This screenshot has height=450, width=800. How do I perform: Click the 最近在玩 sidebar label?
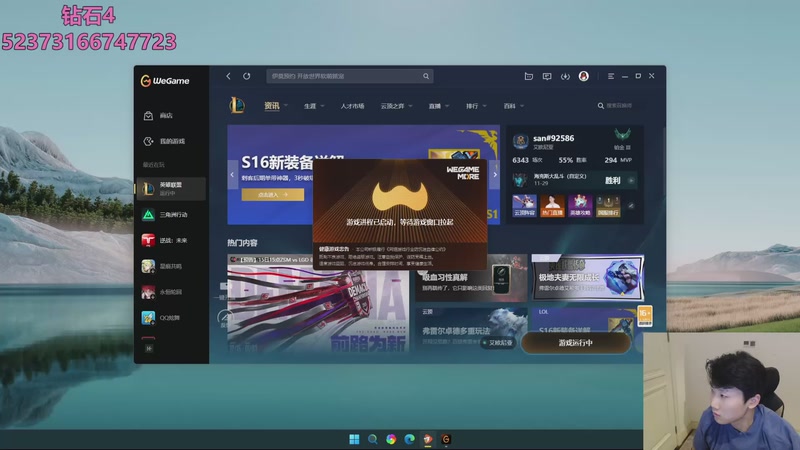[153, 165]
